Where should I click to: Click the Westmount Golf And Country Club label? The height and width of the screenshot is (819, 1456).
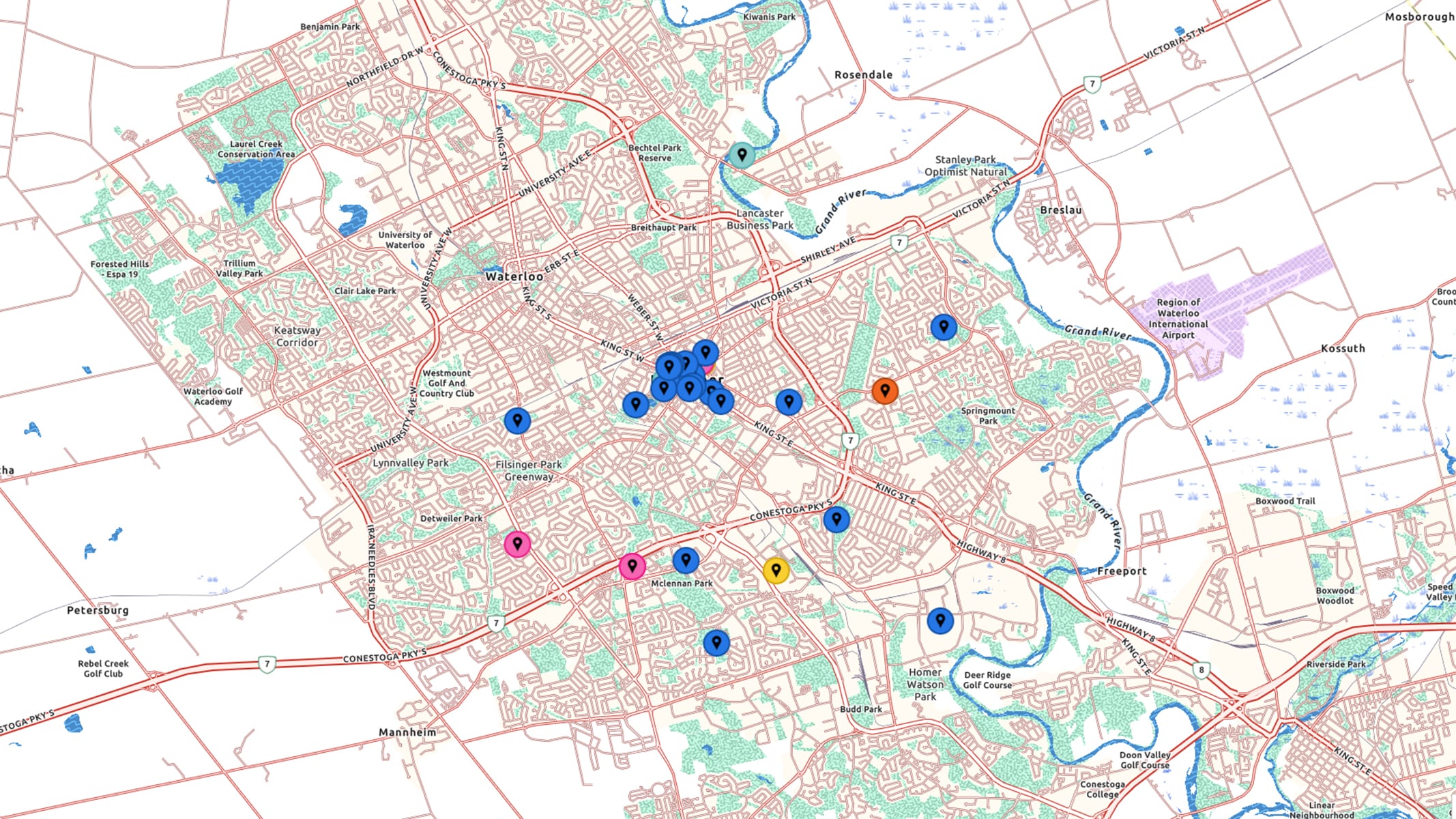(x=446, y=383)
